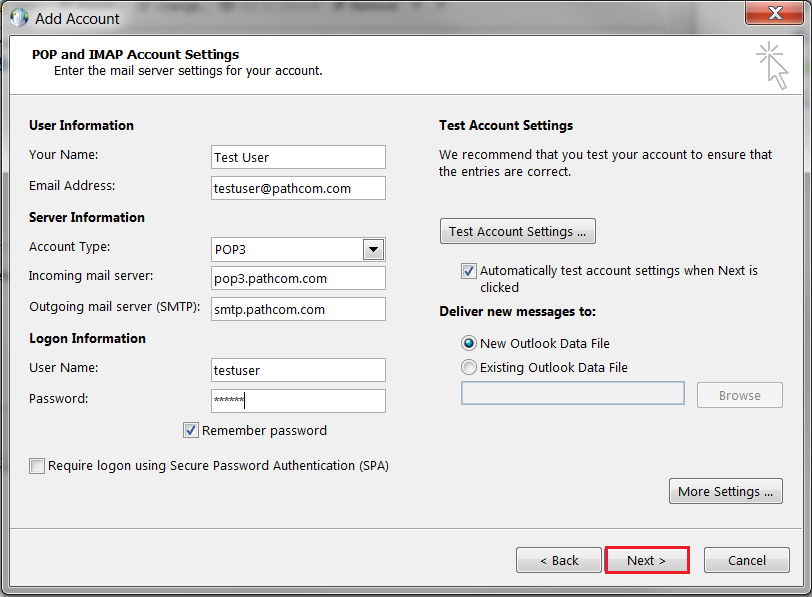Select the Outgoing mail server field
The width and height of the screenshot is (812, 597).
click(297, 309)
